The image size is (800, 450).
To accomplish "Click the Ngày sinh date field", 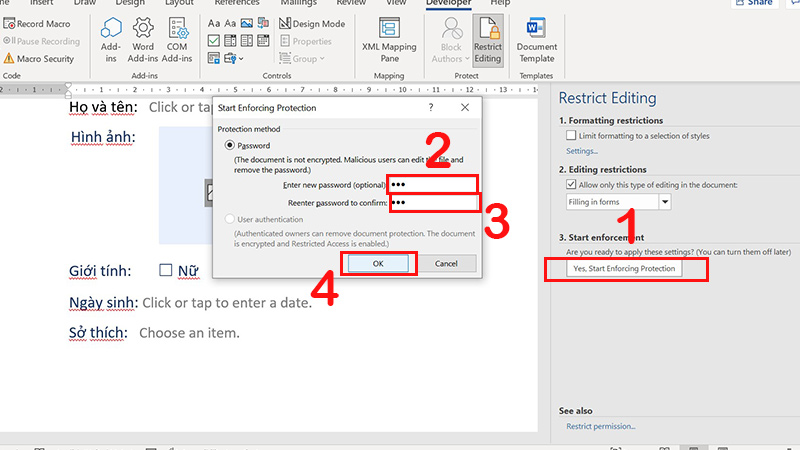I will coord(227,303).
